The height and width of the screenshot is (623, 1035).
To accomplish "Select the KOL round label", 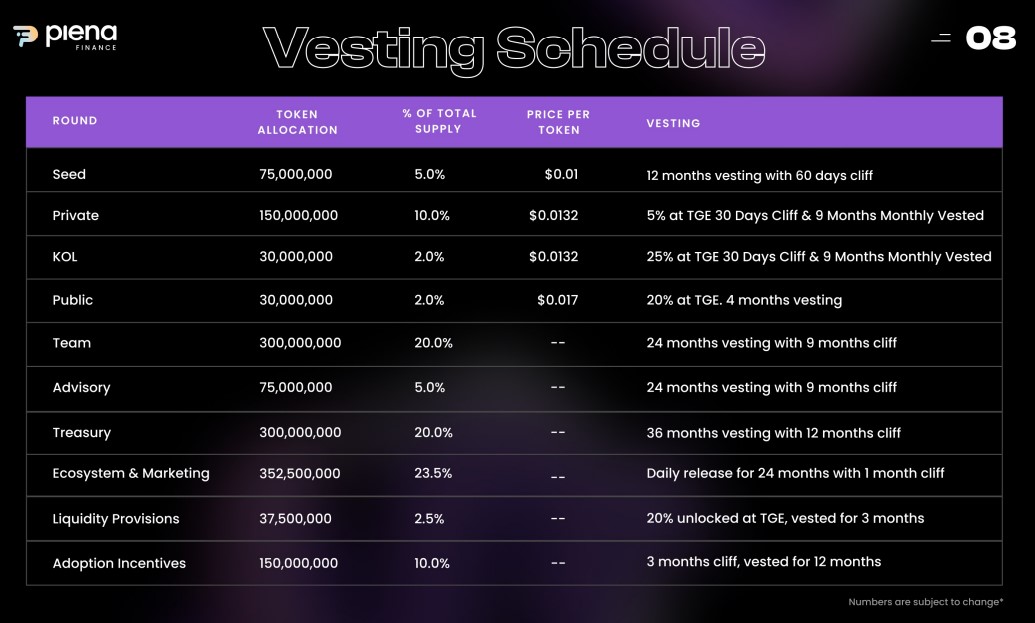I will (x=65, y=257).
